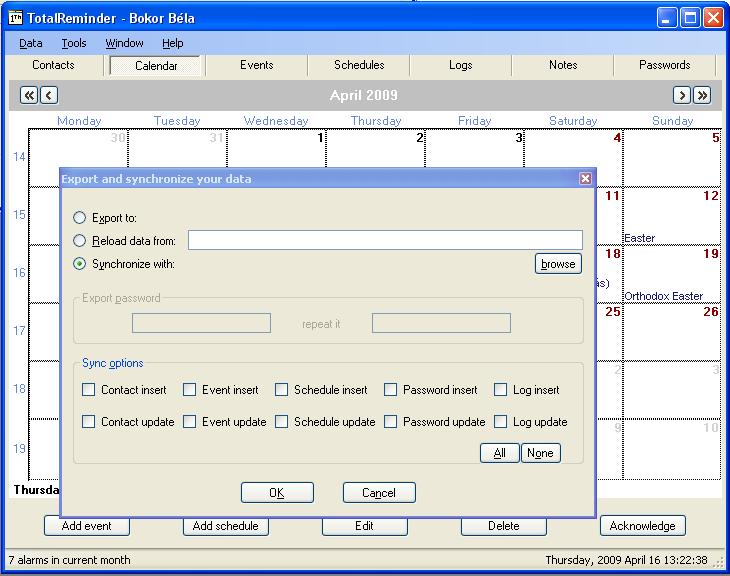
Task: Click the file path input field
Action: (x=385, y=240)
